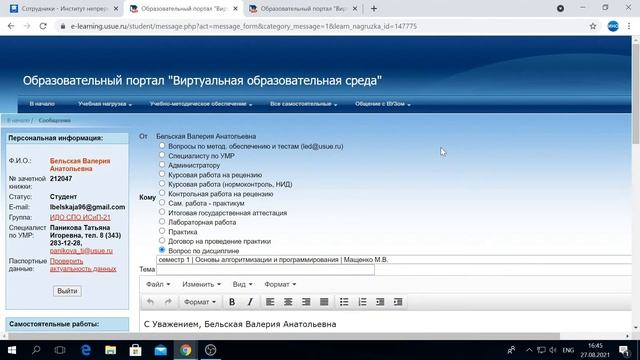Open discipline selection combo box
Image resolution: width=640 pixels, height=360 pixels.
tap(394, 260)
